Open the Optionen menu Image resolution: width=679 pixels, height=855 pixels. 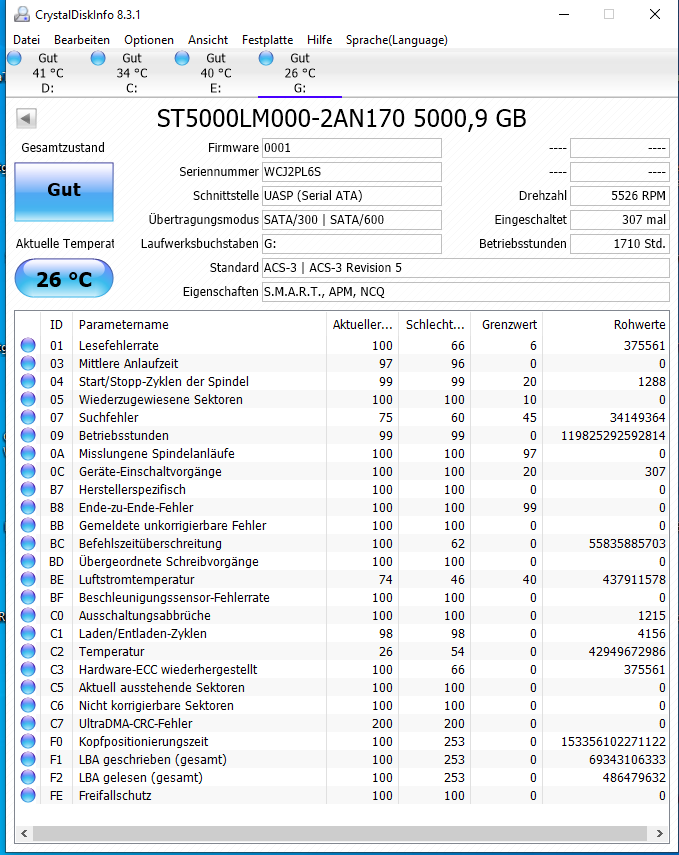pos(149,40)
